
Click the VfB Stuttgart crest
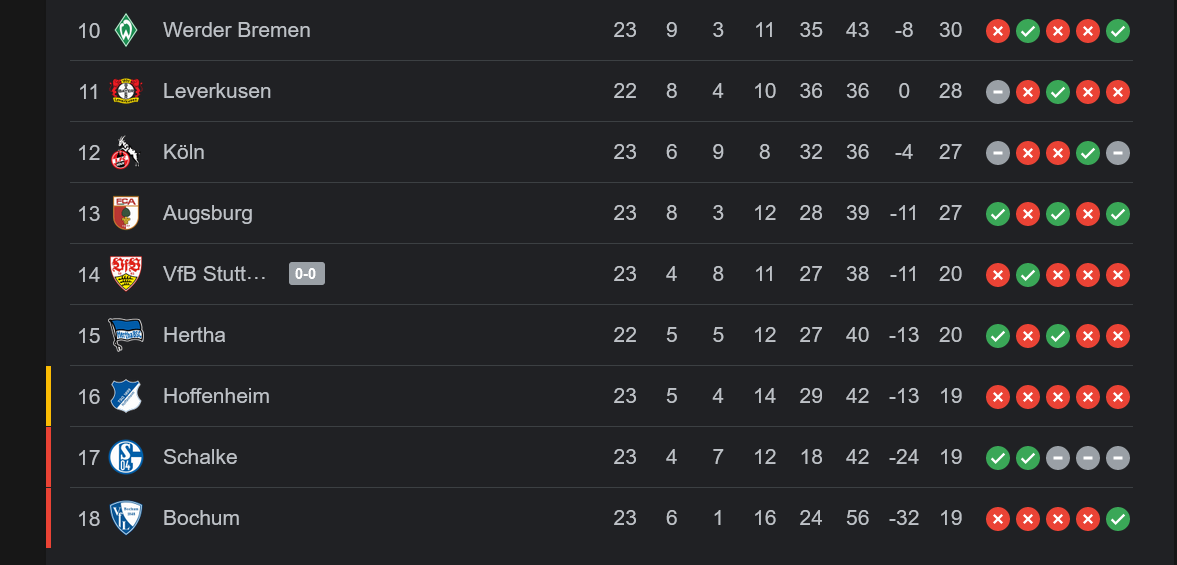click(125, 274)
